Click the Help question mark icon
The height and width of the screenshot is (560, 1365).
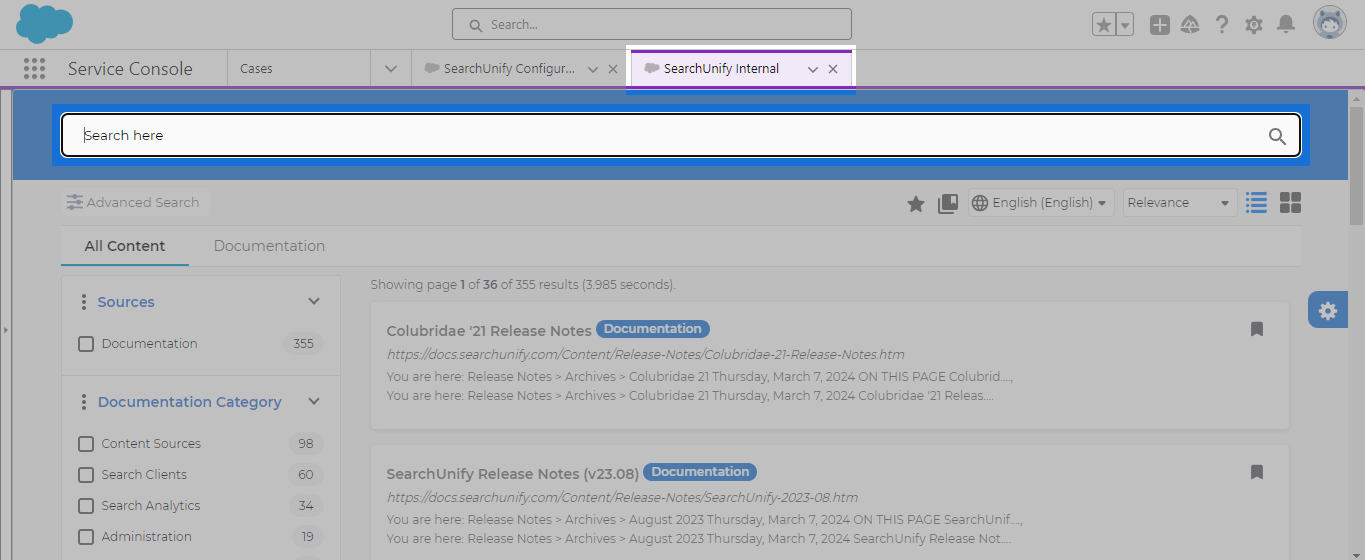(1221, 25)
